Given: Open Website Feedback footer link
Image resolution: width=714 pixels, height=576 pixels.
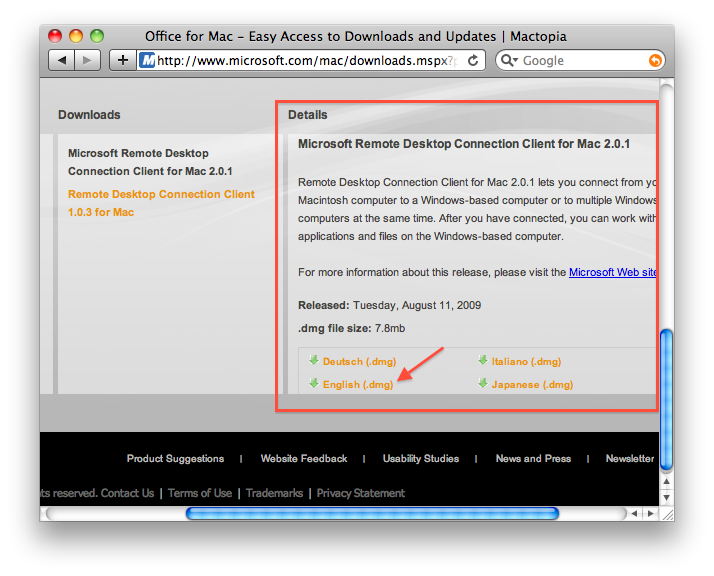Looking at the screenshot, I should pyautogui.click(x=304, y=459).
